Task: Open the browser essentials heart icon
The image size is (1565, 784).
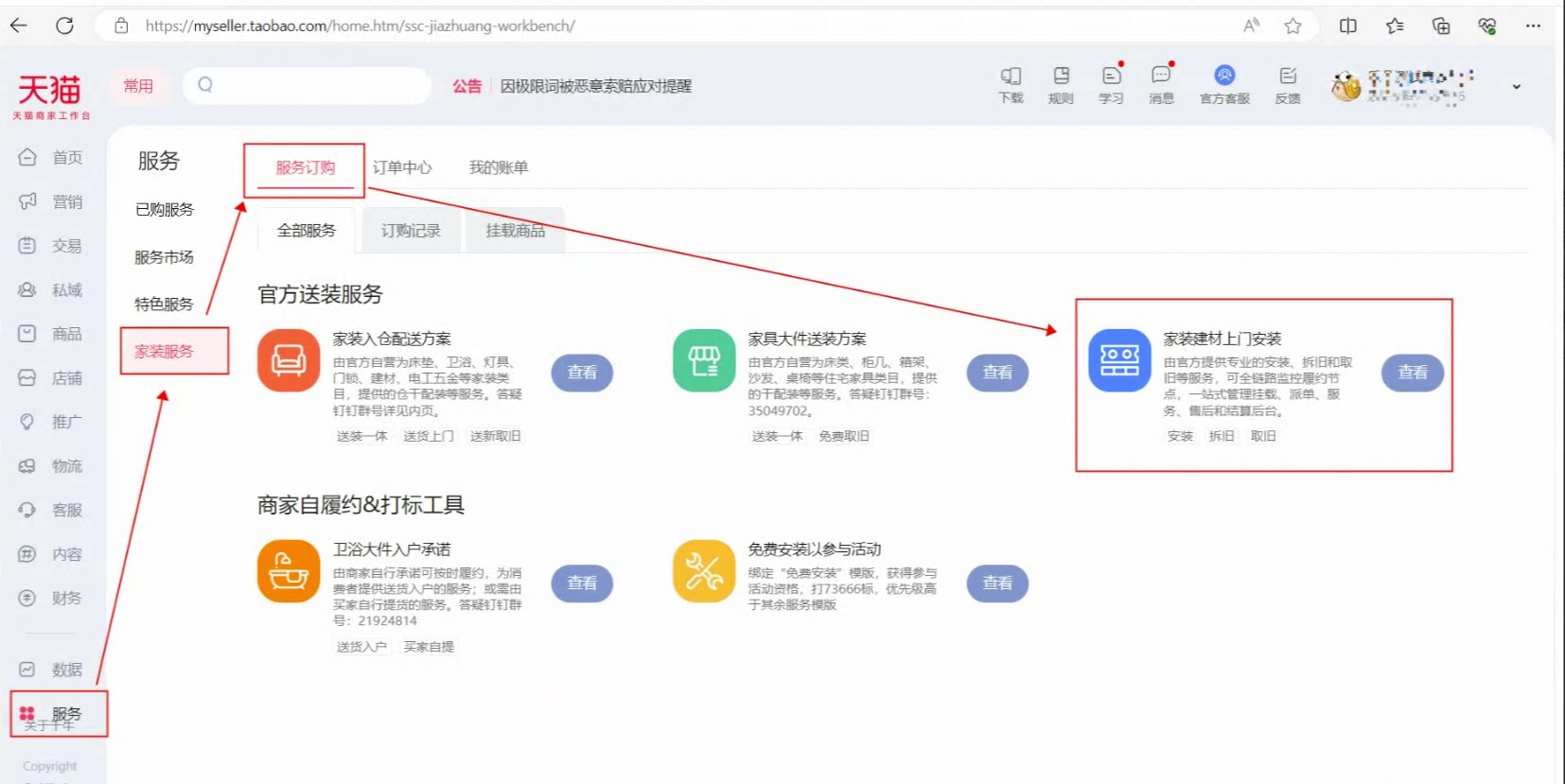Action: [x=1487, y=26]
